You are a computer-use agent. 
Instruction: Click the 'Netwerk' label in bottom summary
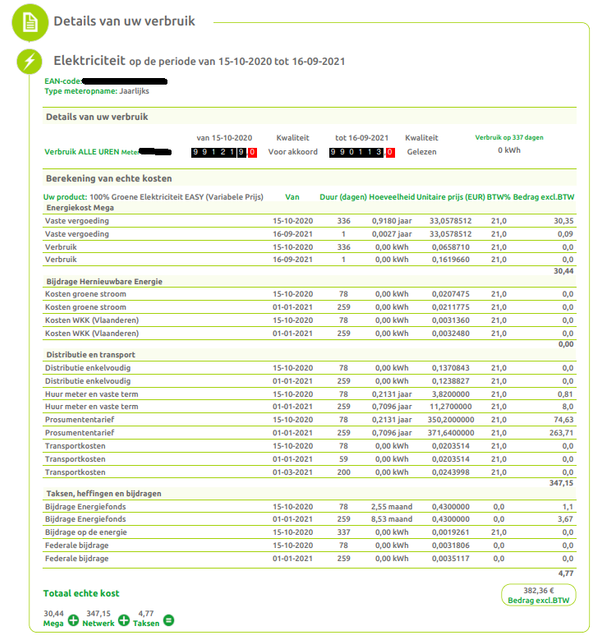click(x=98, y=623)
